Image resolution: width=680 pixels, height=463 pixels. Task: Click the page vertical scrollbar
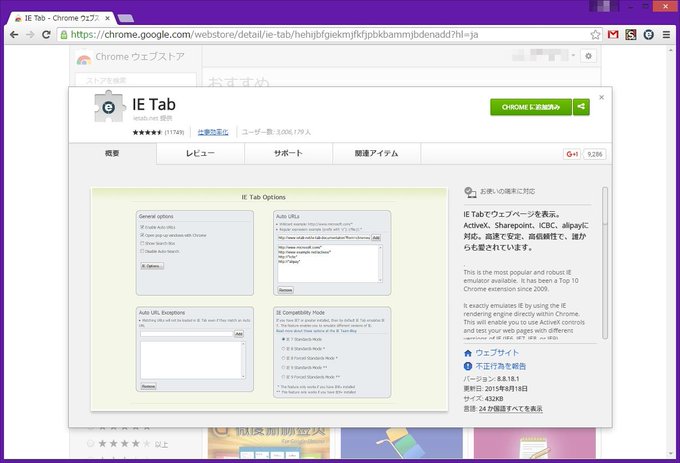(671, 251)
